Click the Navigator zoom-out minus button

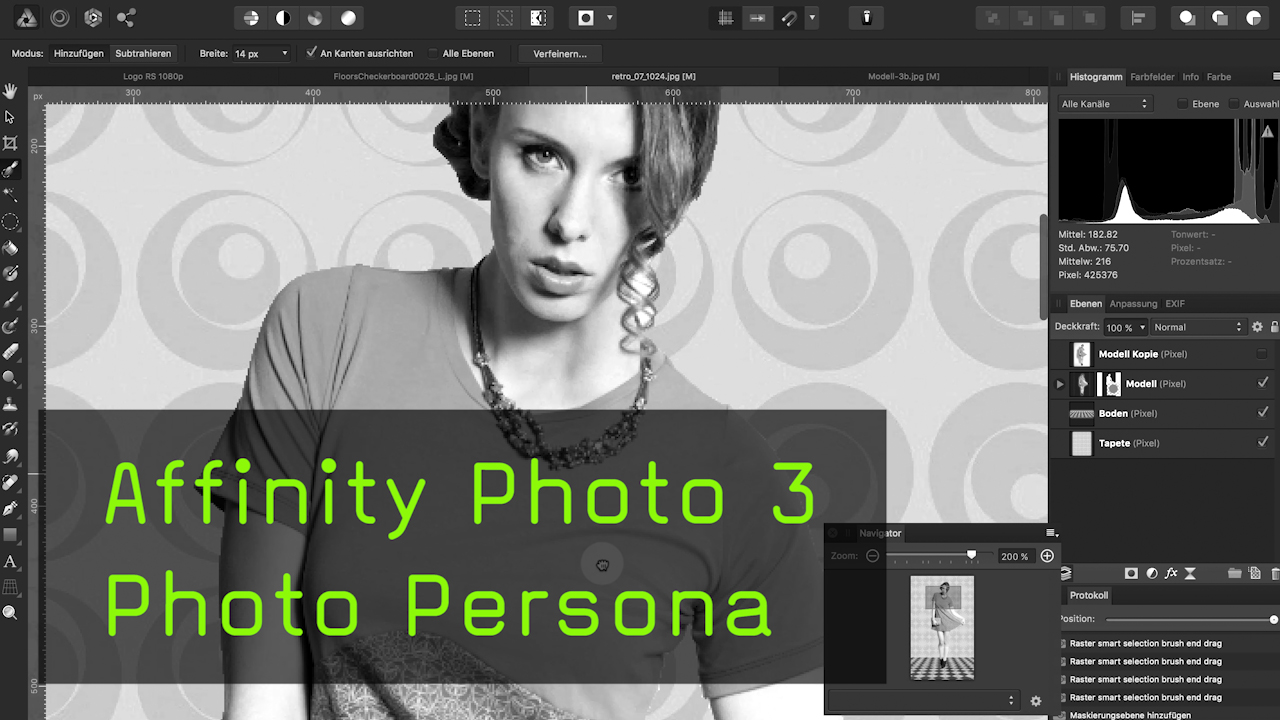point(872,556)
